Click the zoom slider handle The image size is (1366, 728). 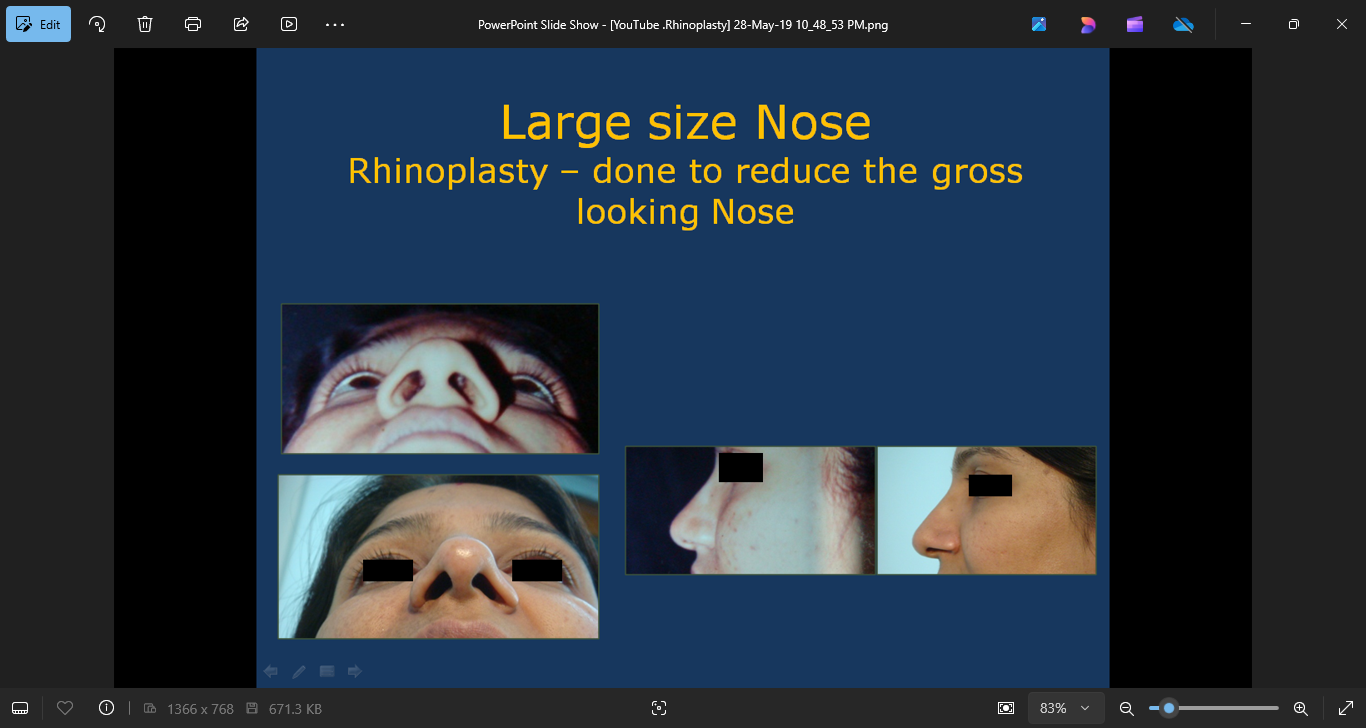(x=1168, y=708)
